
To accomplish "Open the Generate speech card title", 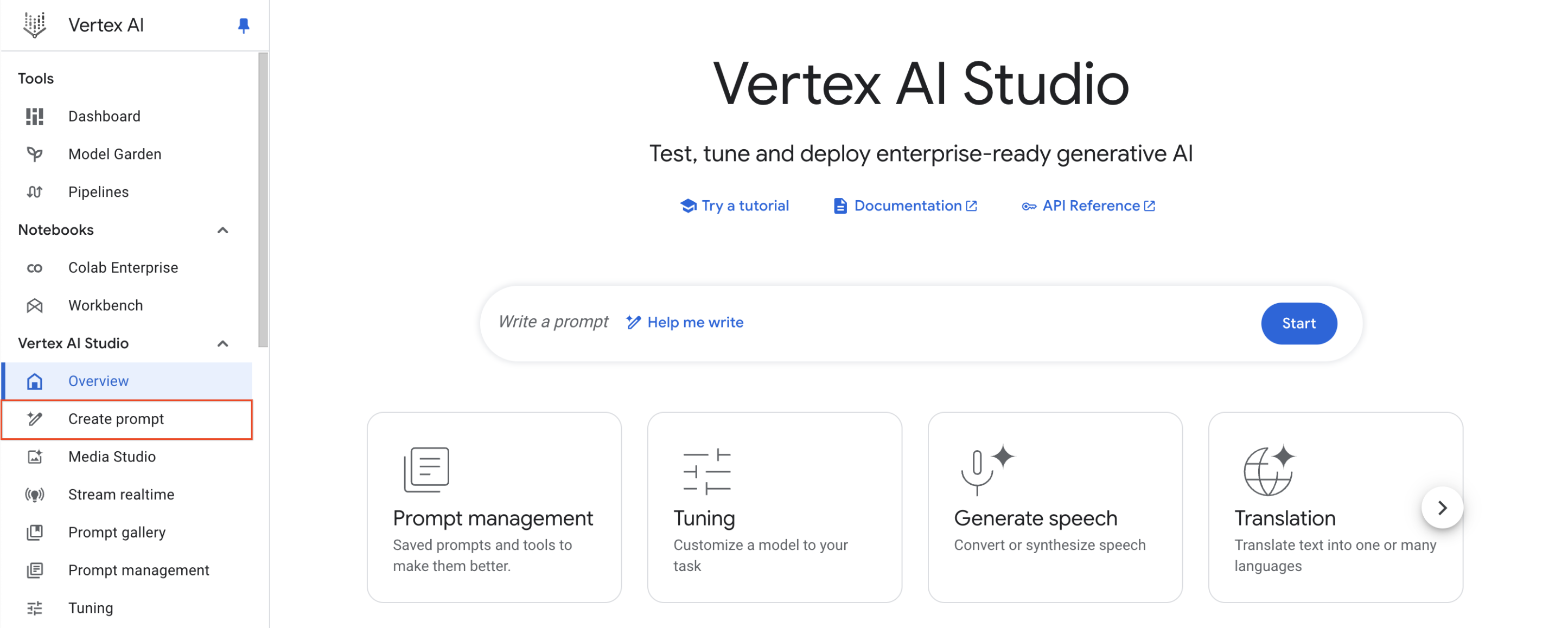I will [x=1035, y=518].
